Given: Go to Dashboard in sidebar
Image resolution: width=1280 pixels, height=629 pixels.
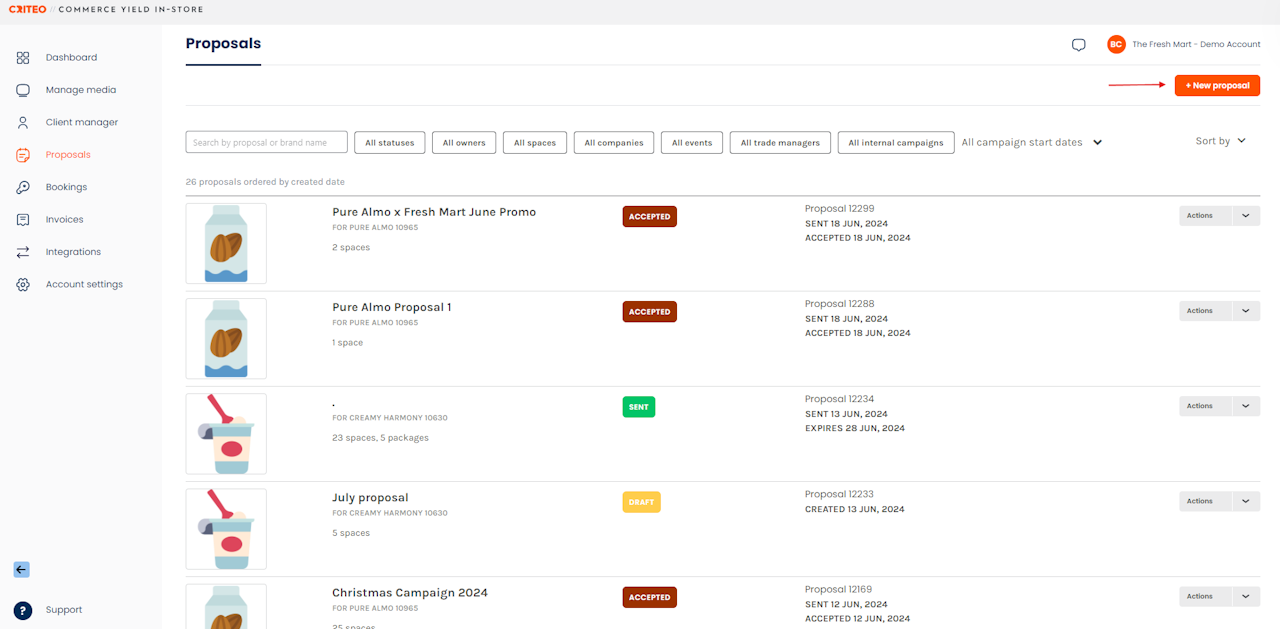Looking at the screenshot, I should click(x=71, y=58).
